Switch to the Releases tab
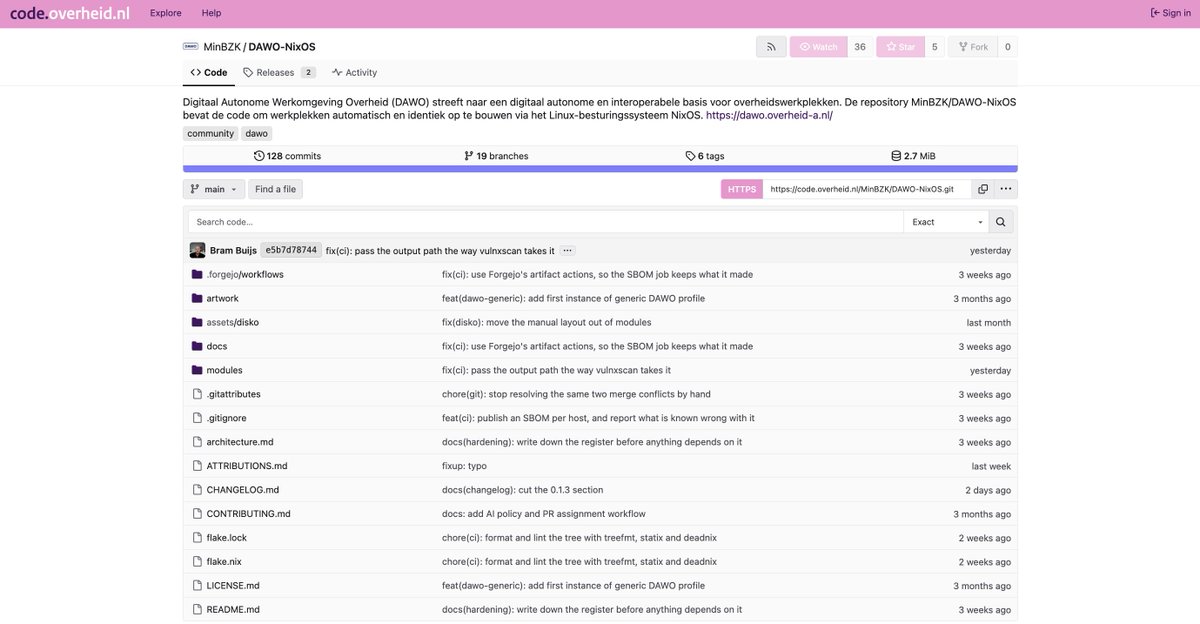The image size is (1200, 624). pyautogui.click(x=279, y=73)
